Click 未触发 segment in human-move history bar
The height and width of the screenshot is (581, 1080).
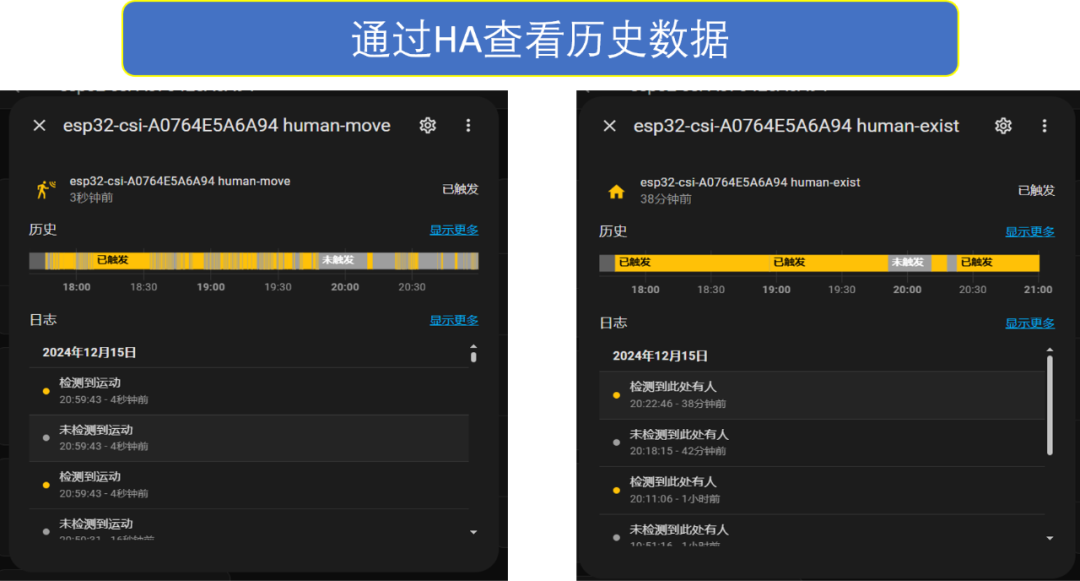coord(338,260)
